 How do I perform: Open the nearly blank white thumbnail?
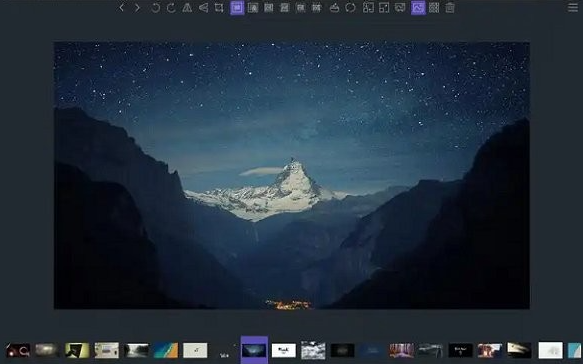pyautogui.click(x=551, y=350)
